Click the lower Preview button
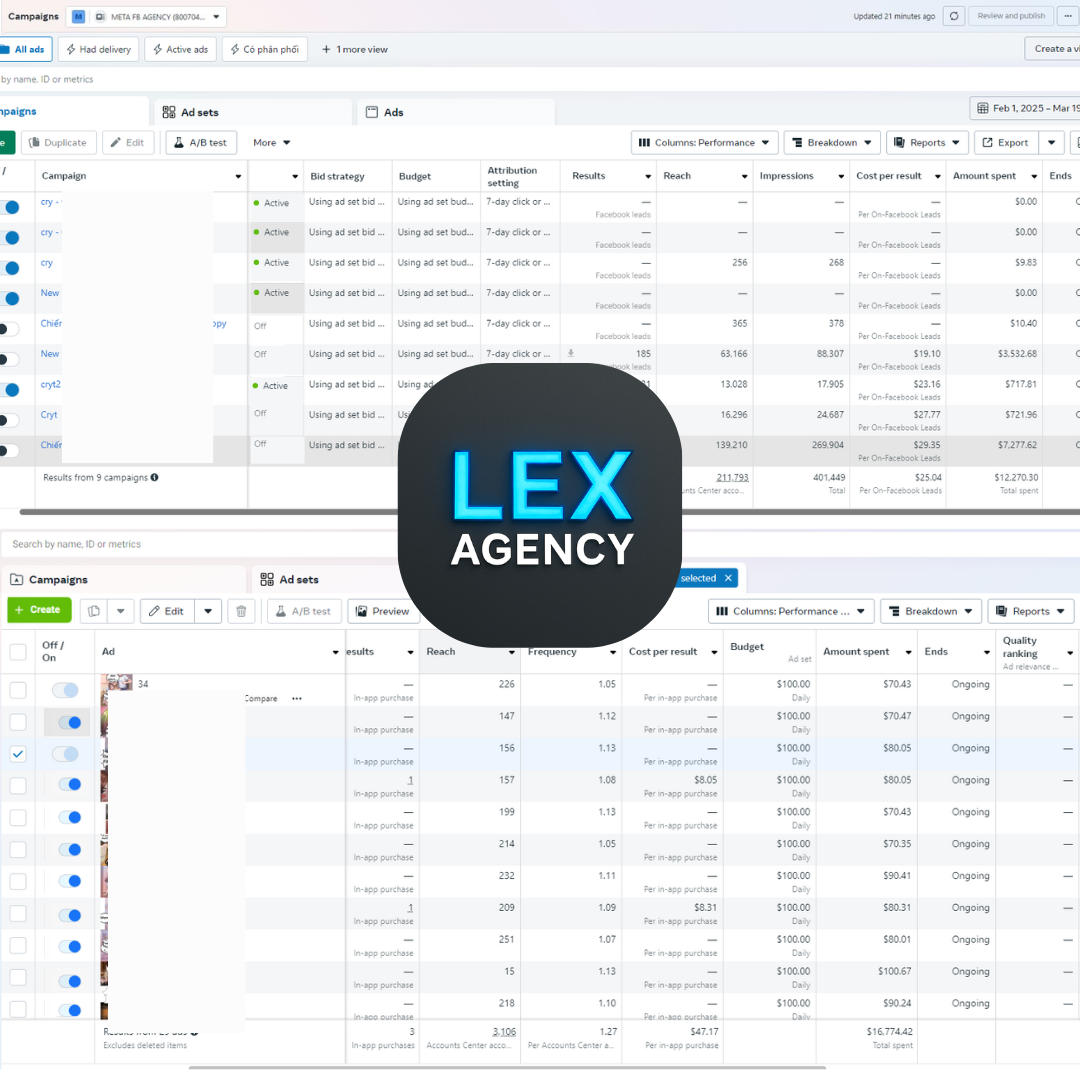Image resolution: width=1080 pixels, height=1080 pixels. tap(383, 611)
